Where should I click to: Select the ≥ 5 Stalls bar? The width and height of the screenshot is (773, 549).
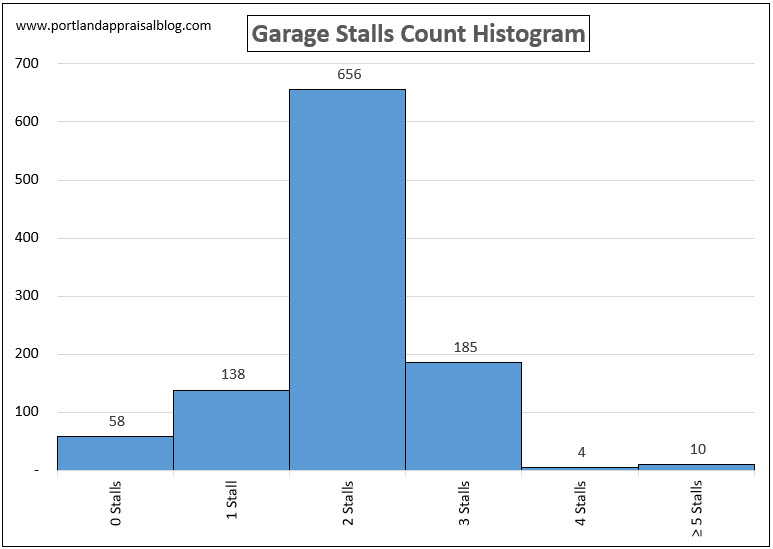(696, 466)
